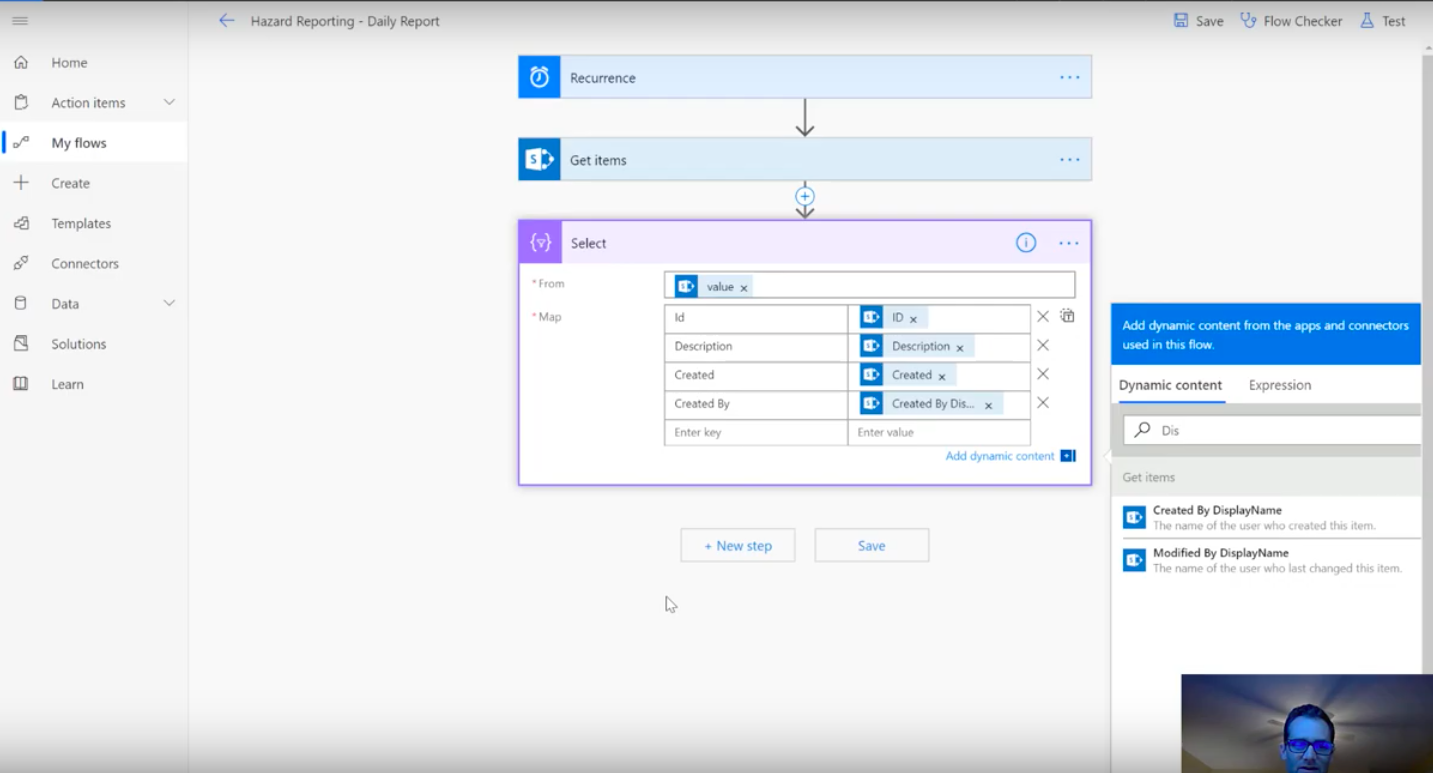Image resolution: width=1433 pixels, height=773 pixels.
Task: Click the Connectors plug icon
Action: [x=21, y=263]
